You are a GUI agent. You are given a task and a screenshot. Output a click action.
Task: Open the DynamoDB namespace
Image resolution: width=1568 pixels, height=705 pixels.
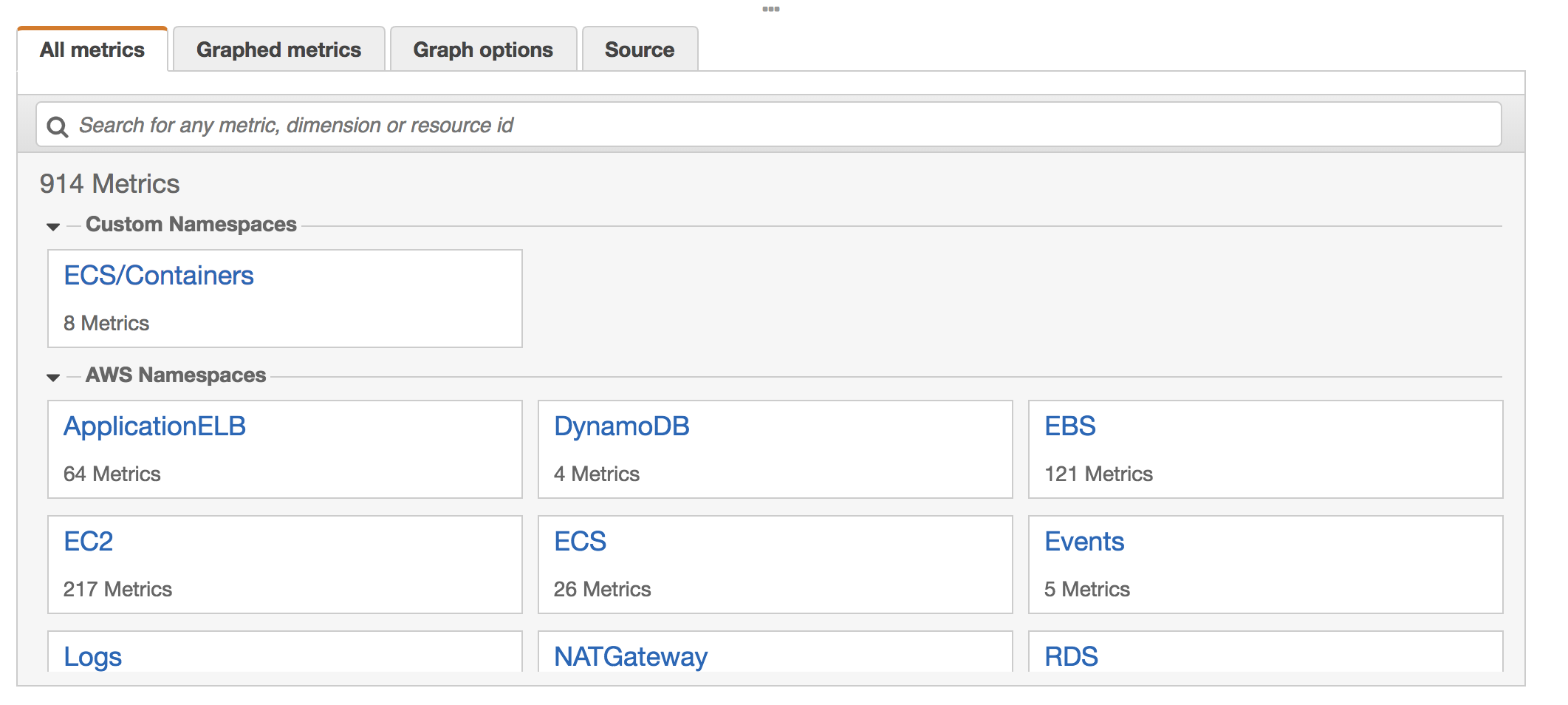pos(621,426)
